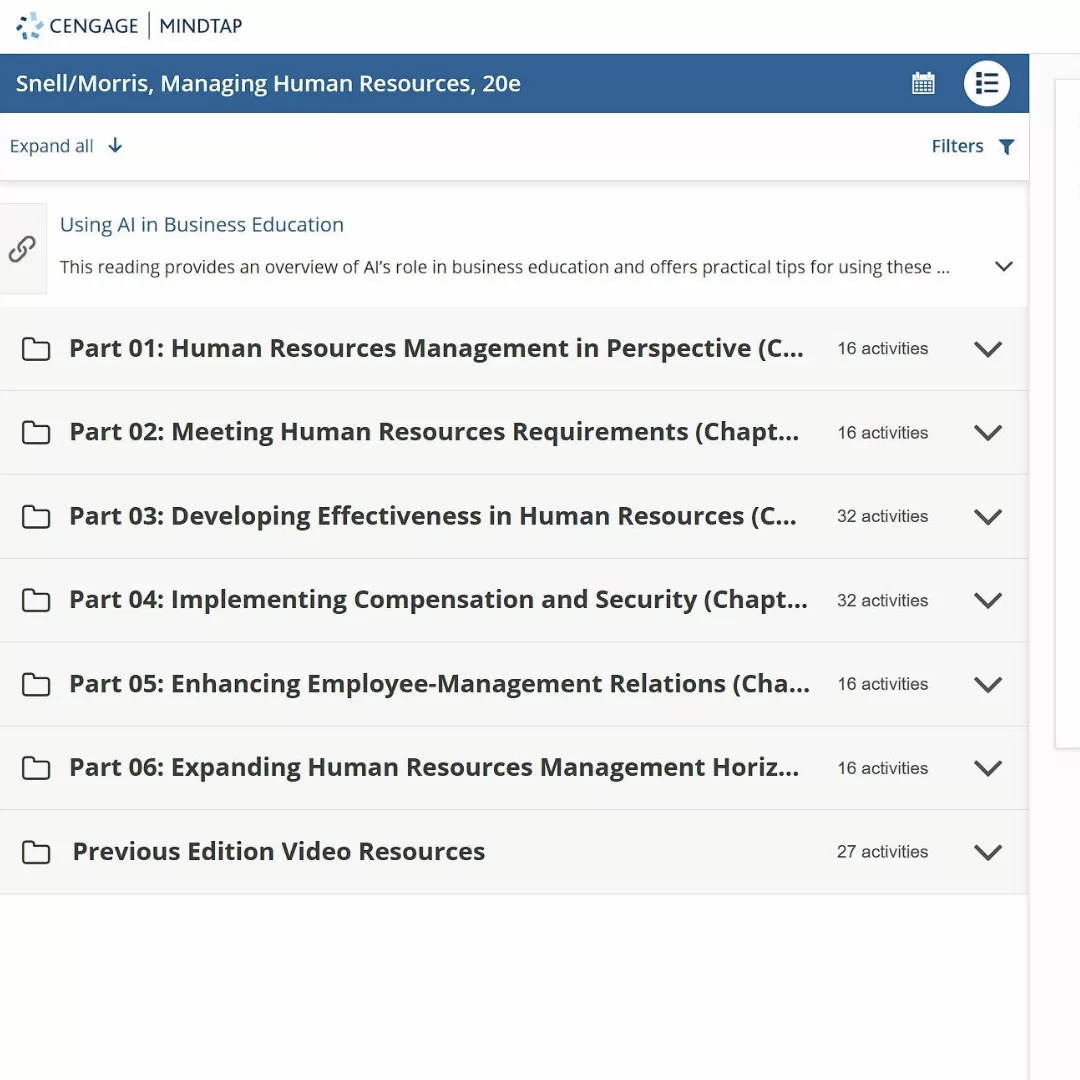Image resolution: width=1080 pixels, height=1080 pixels.
Task: Expand Part 01 with its chevron
Action: [x=988, y=349]
